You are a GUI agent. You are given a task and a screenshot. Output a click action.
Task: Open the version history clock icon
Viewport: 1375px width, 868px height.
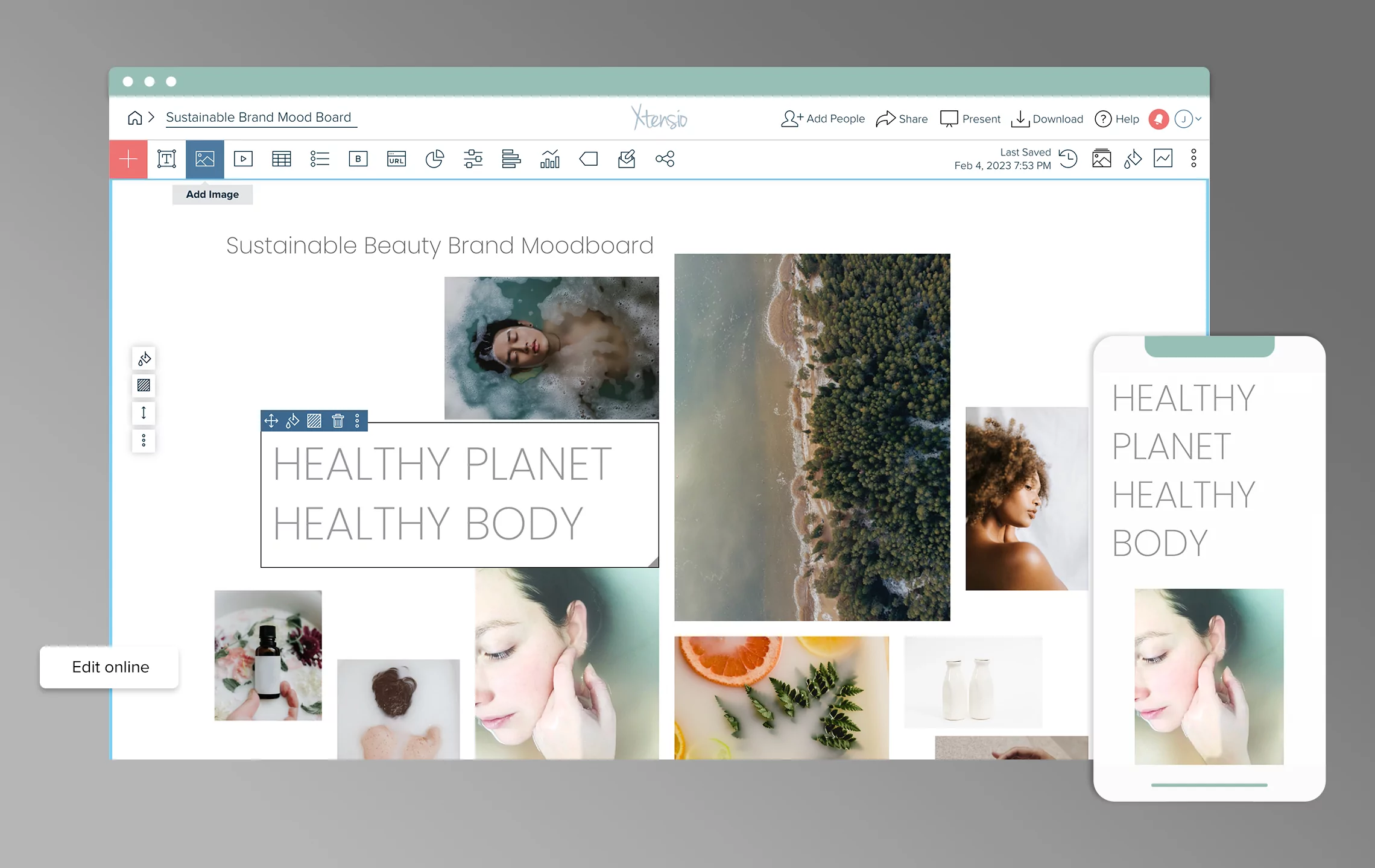point(1069,159)
